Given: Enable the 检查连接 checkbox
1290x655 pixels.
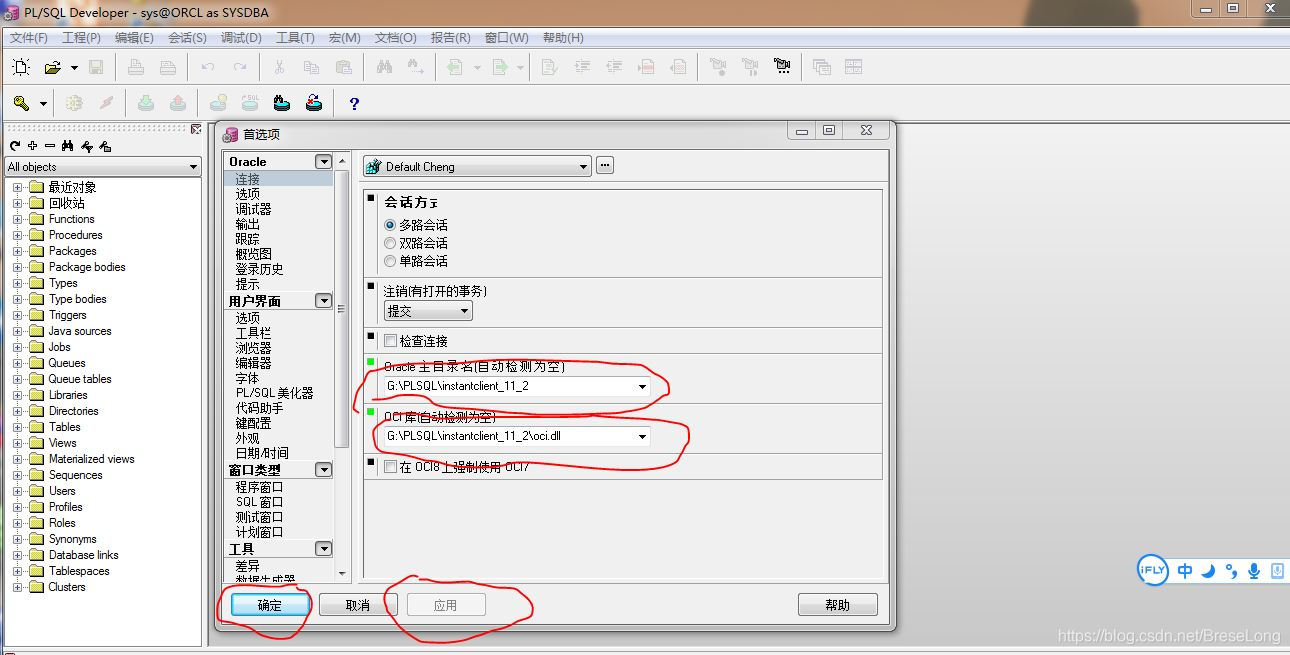Looking at the screenshot, I should pos(390,339).
